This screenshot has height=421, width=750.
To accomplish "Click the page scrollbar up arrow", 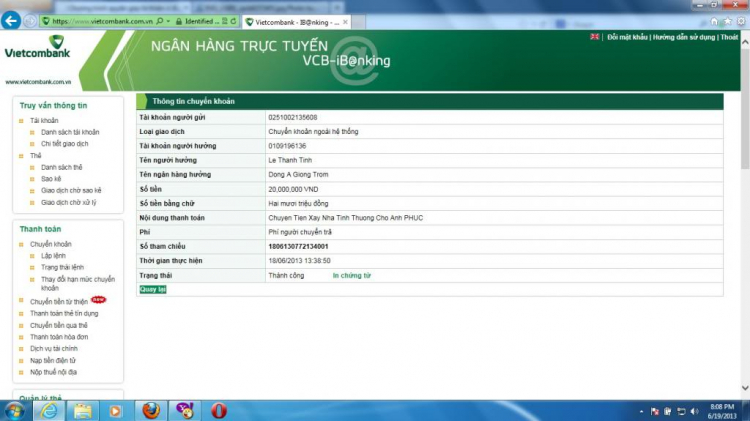I will pyautogui.click(x=745, y=42).
